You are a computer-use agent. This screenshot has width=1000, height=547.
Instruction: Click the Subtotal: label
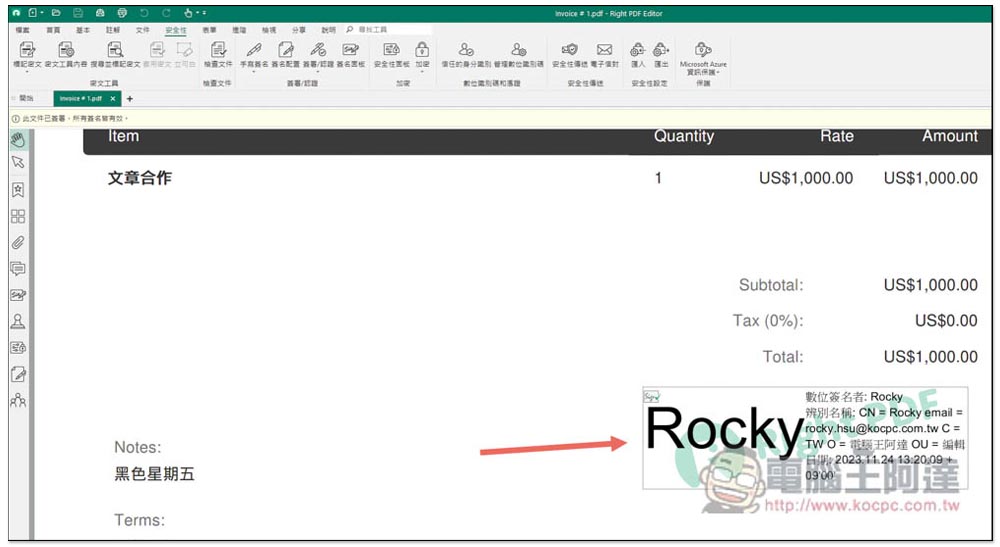(771, 285)
